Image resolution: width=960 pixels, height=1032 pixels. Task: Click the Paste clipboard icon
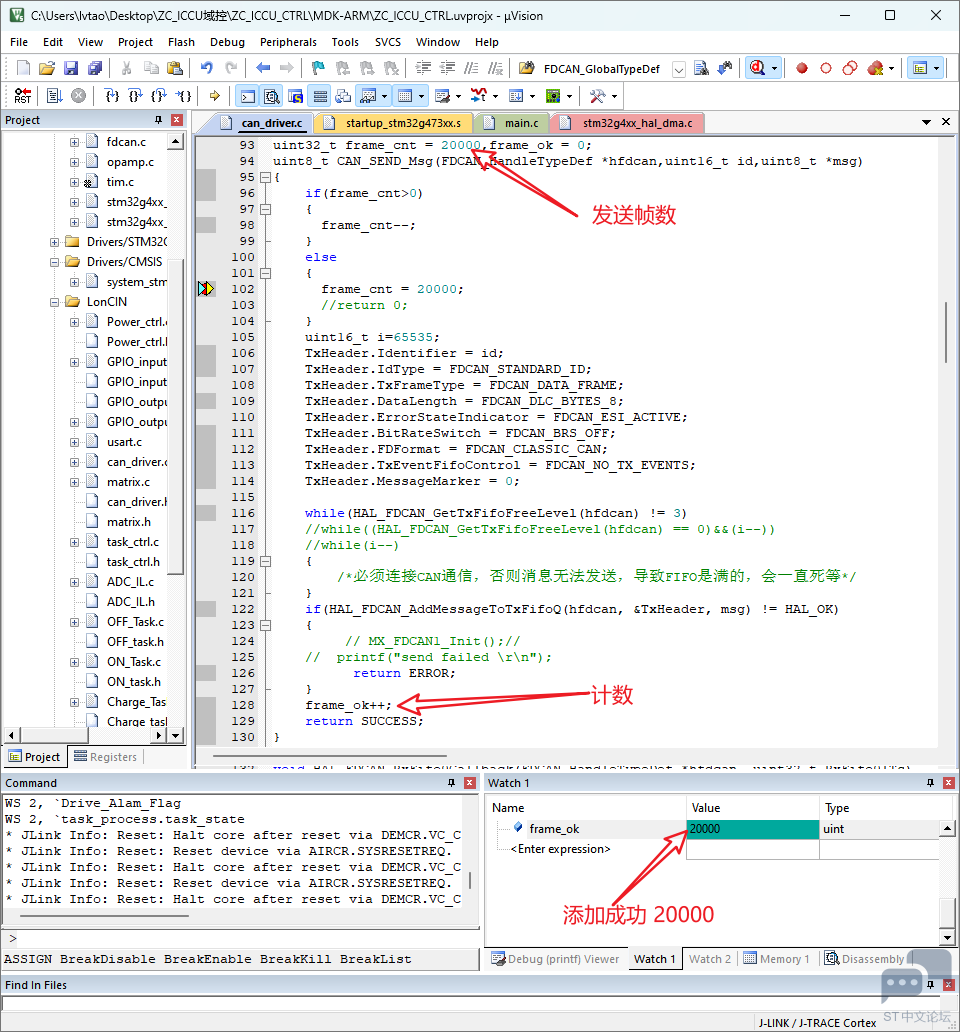coord(174,68)
